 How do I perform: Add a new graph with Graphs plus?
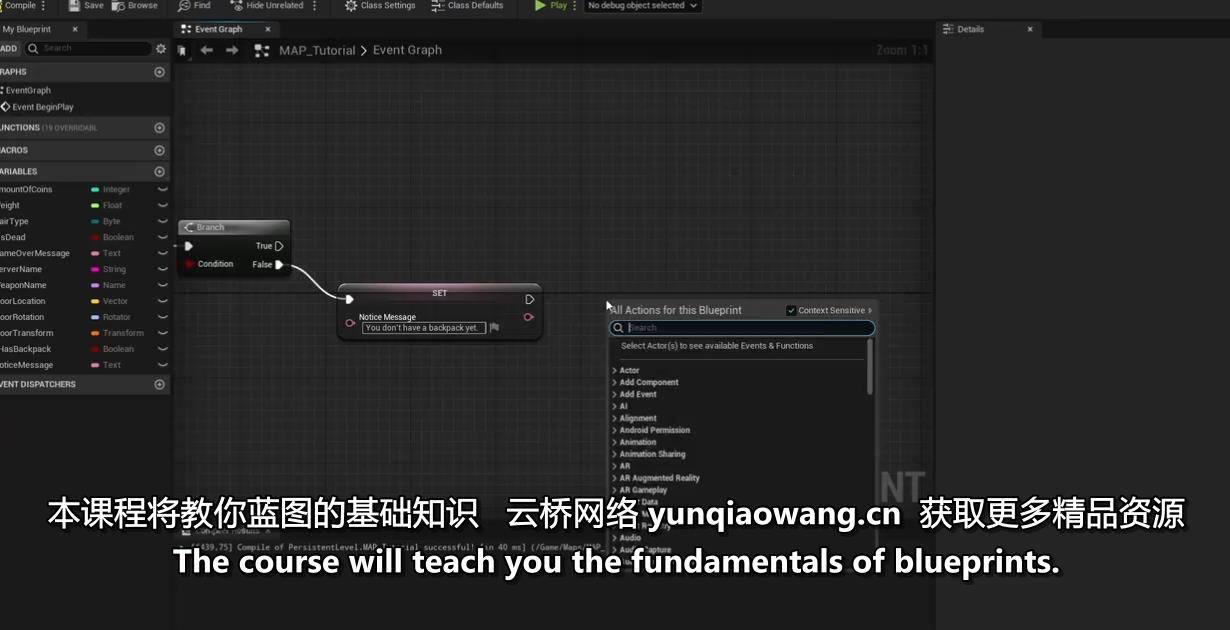[x=159, y=72]
